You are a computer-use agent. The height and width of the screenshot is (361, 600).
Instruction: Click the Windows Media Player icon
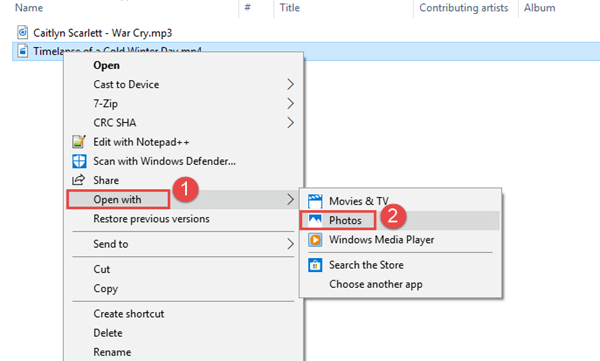315,240
